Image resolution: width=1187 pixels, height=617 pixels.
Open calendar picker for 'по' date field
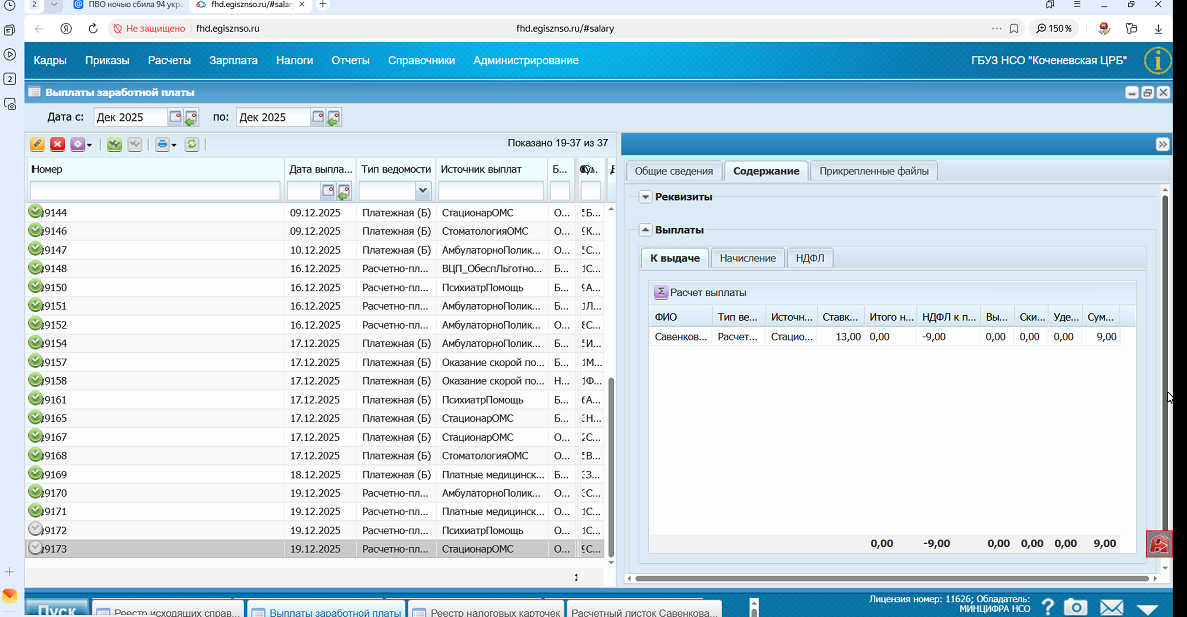(318, 117)
